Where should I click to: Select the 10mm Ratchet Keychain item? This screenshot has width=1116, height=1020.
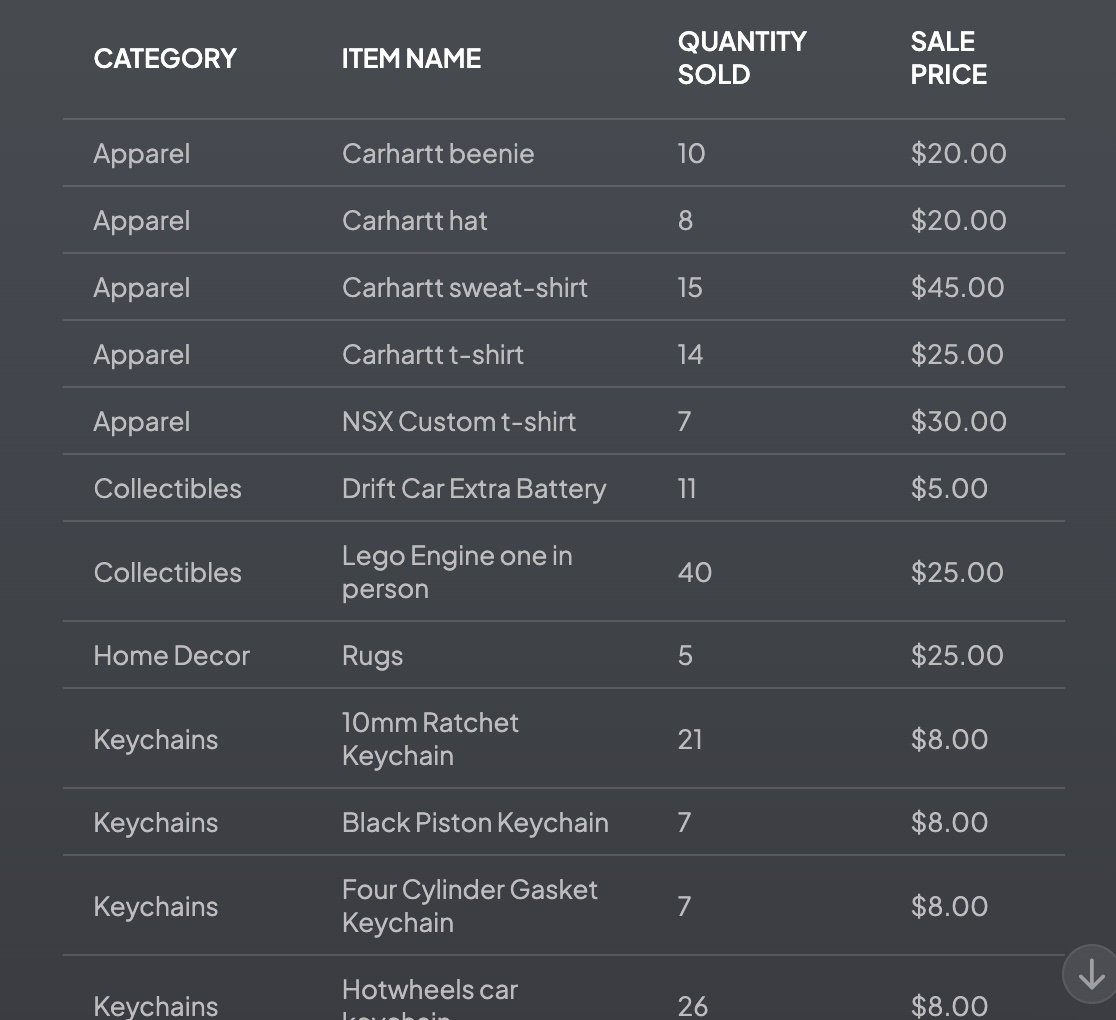[430, 739]
